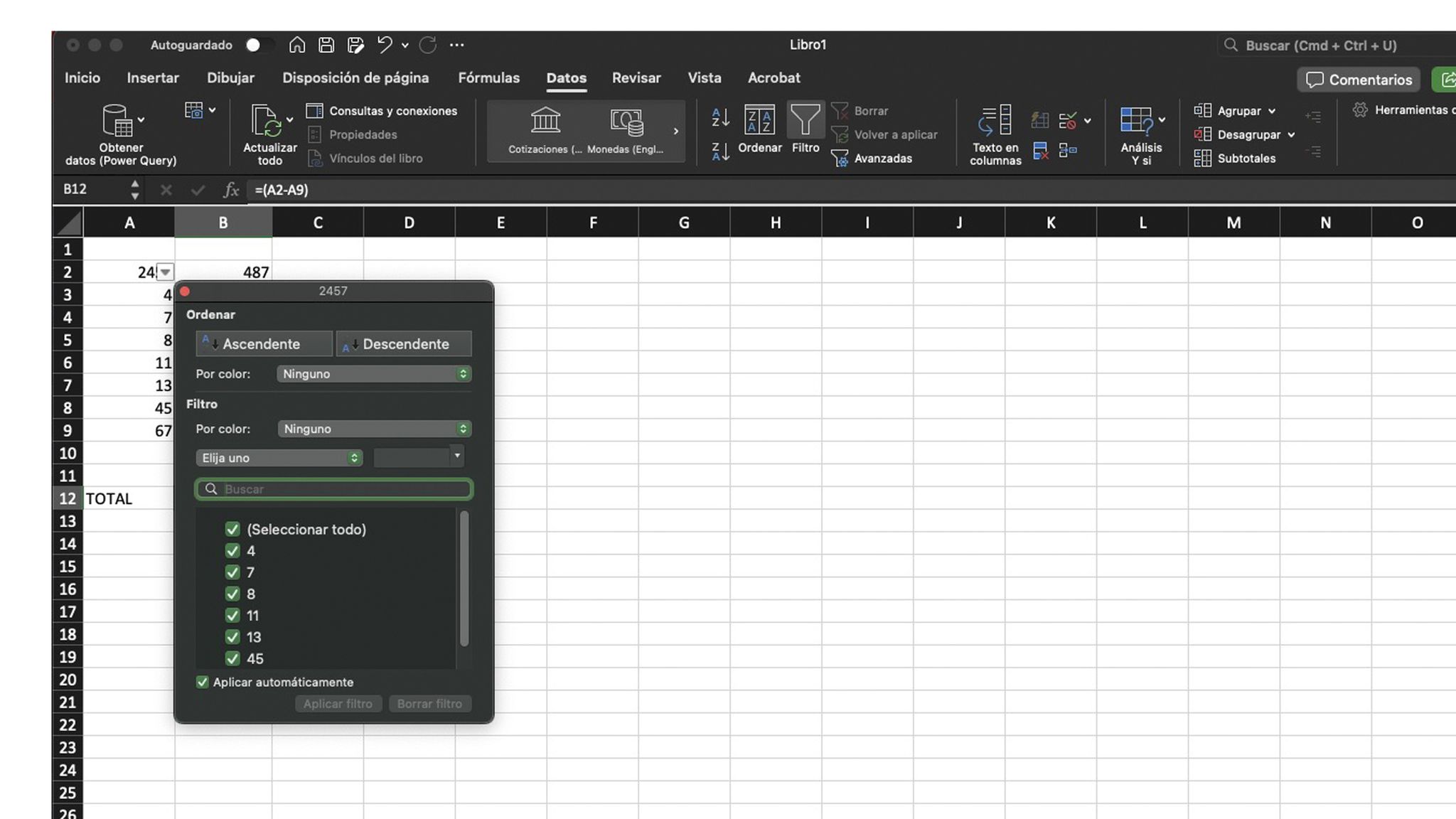The image size is (1456, 819).
Task: Disable Aplicar automáticamente
Action: click(x=203, y=682)
